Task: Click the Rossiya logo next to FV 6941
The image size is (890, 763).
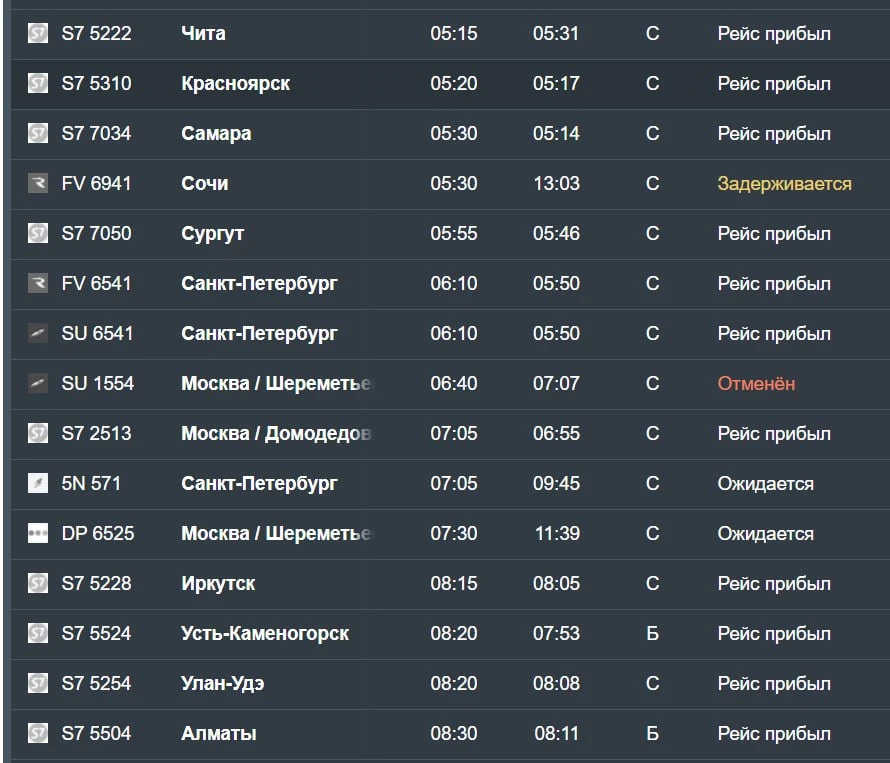Action: click(38, 183)
